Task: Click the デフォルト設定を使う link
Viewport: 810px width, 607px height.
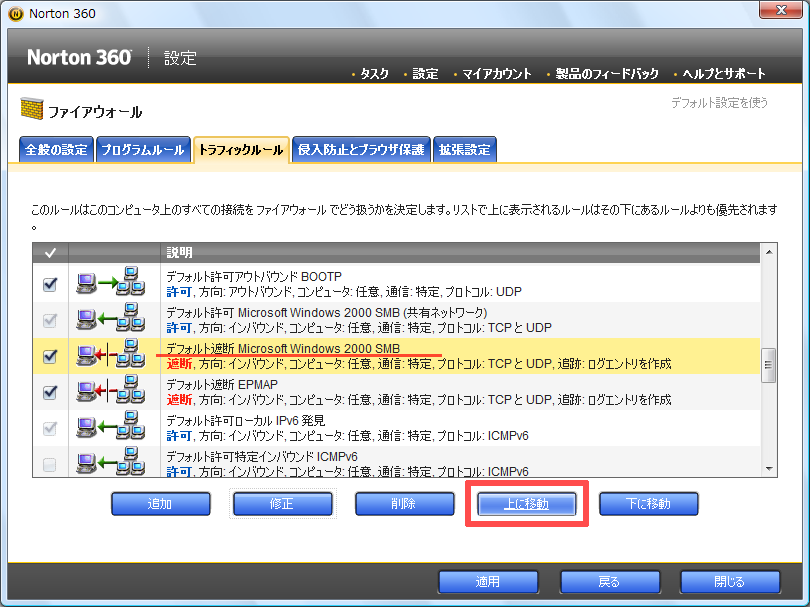Action: point(720,102)
